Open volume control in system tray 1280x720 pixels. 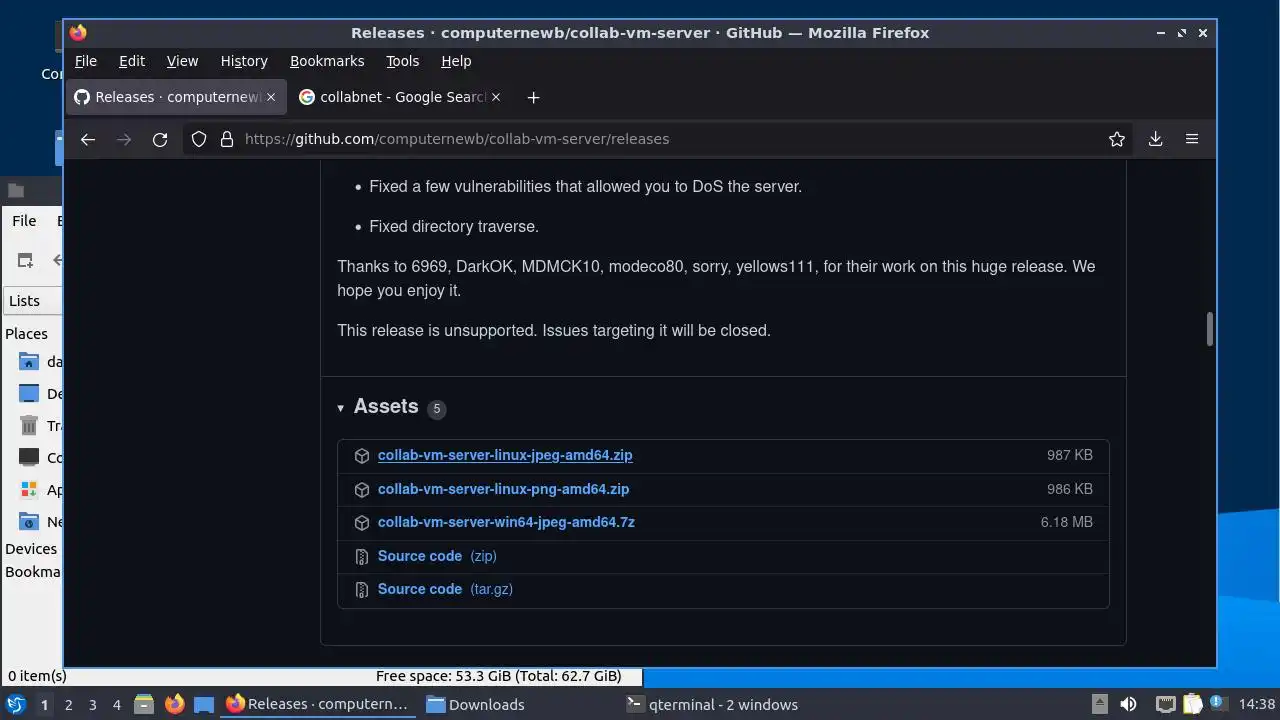(x=1128, y=704)
